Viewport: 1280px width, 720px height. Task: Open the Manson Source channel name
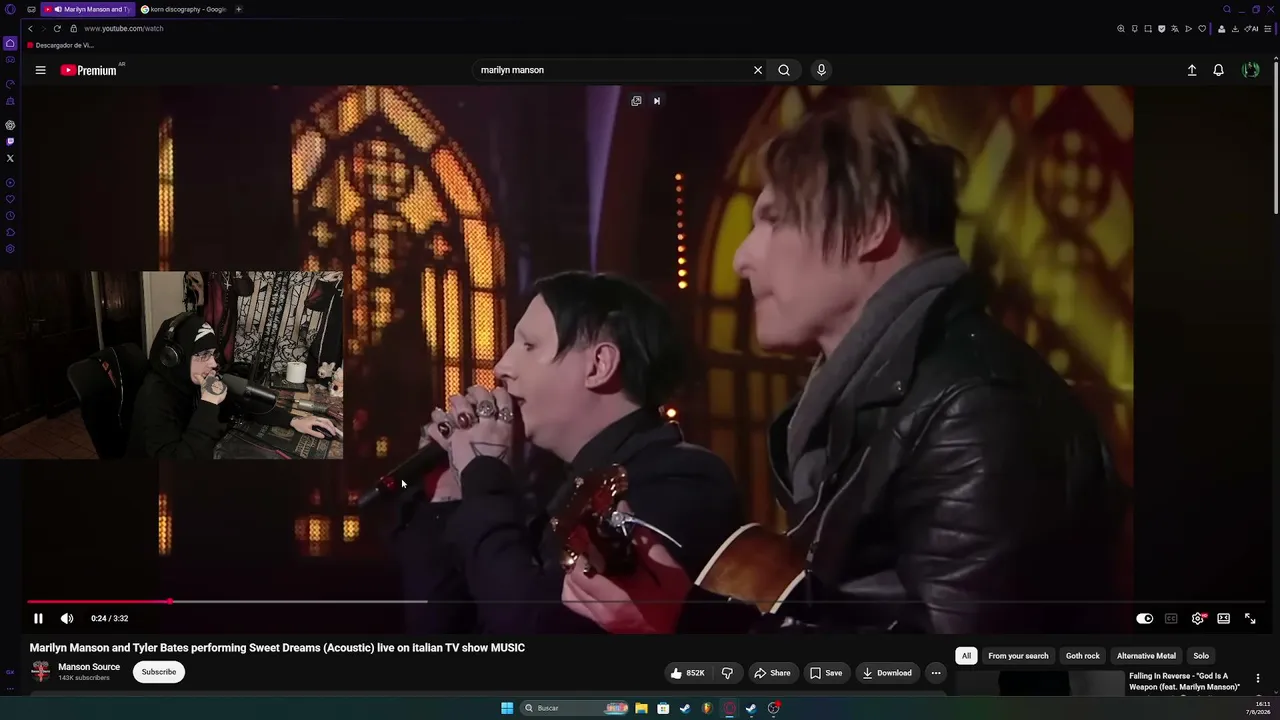click(89, 667)
